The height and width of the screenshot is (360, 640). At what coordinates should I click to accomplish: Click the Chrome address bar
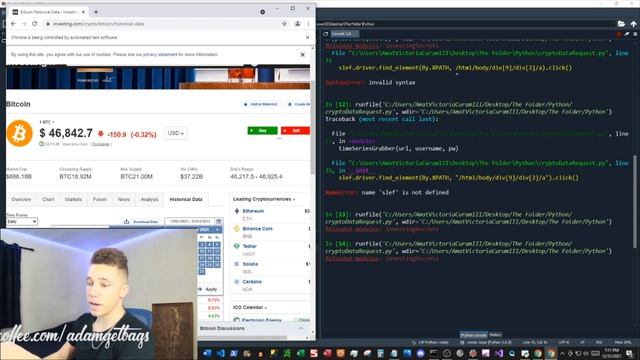pos(163,24)
